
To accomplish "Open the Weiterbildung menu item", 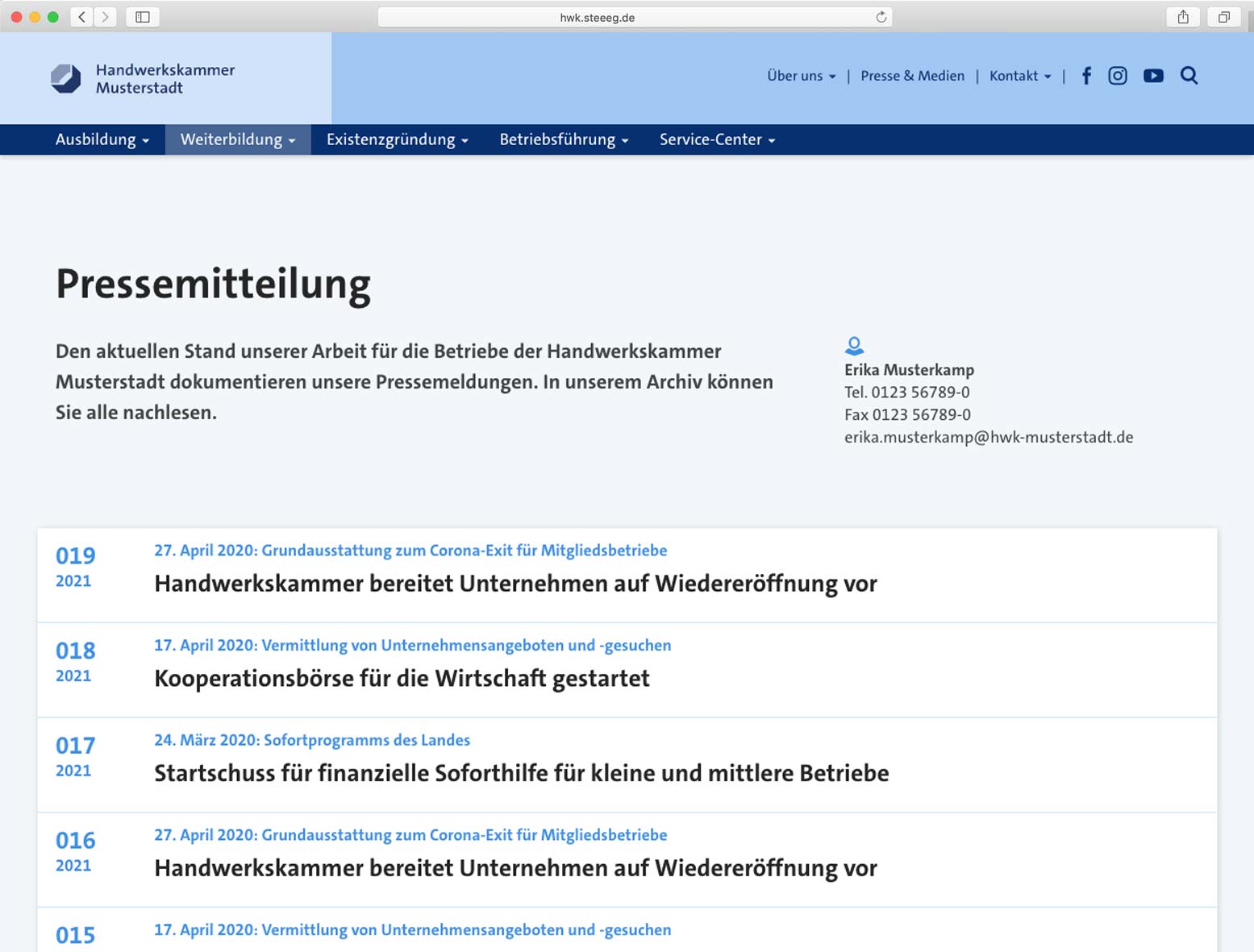I will [x=237, y=139].
